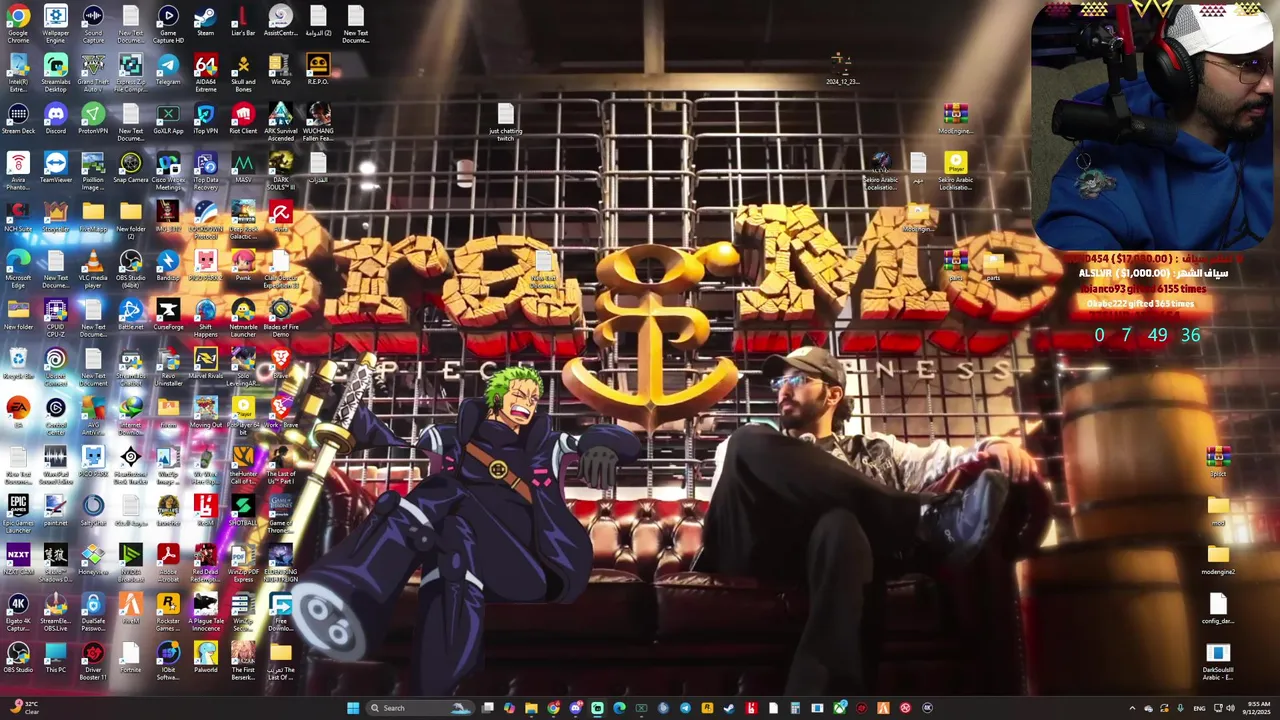Select GoXLR App icon

(168, 120)
